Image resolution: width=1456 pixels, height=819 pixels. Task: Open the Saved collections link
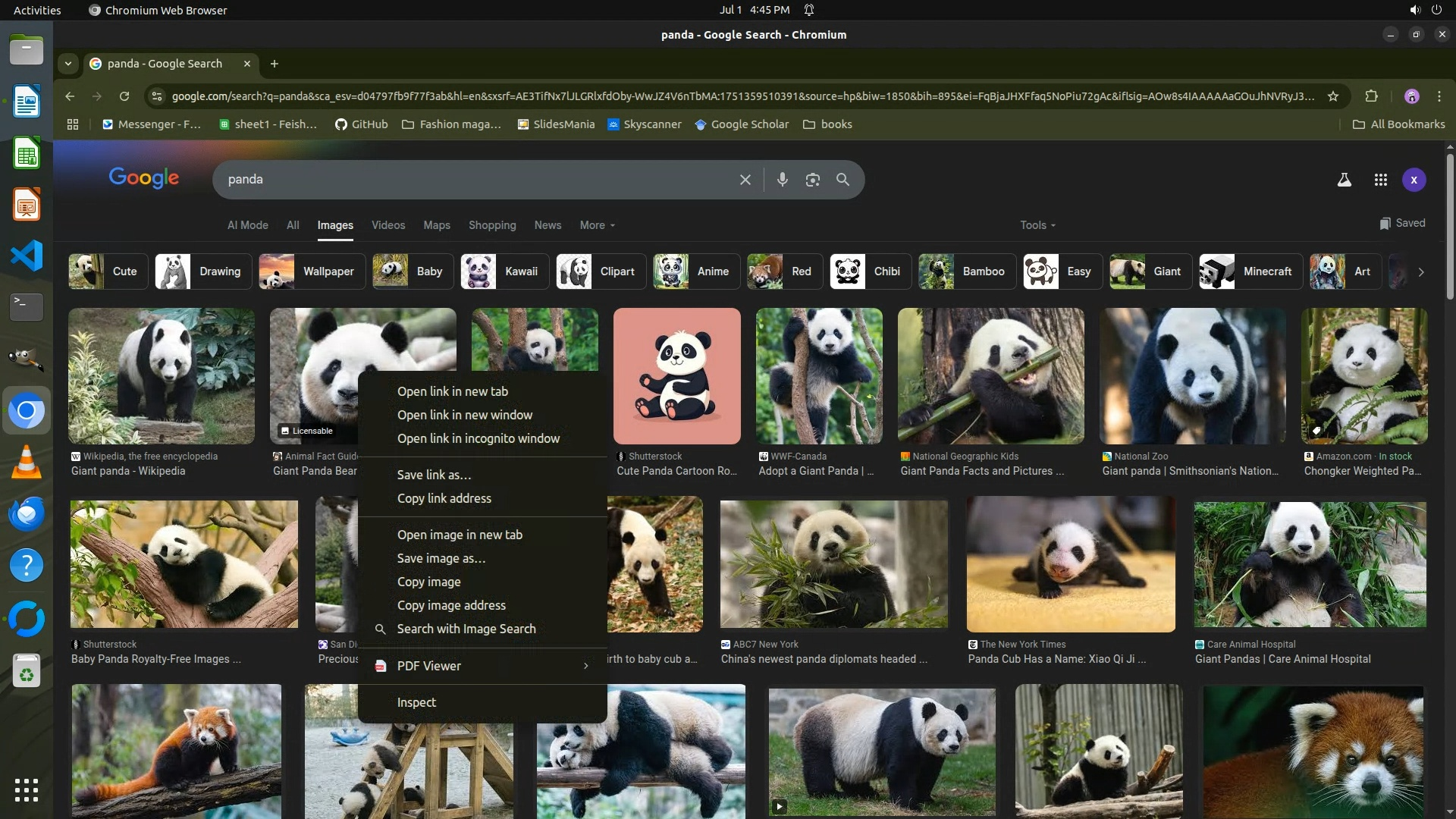pos(1402,223)
